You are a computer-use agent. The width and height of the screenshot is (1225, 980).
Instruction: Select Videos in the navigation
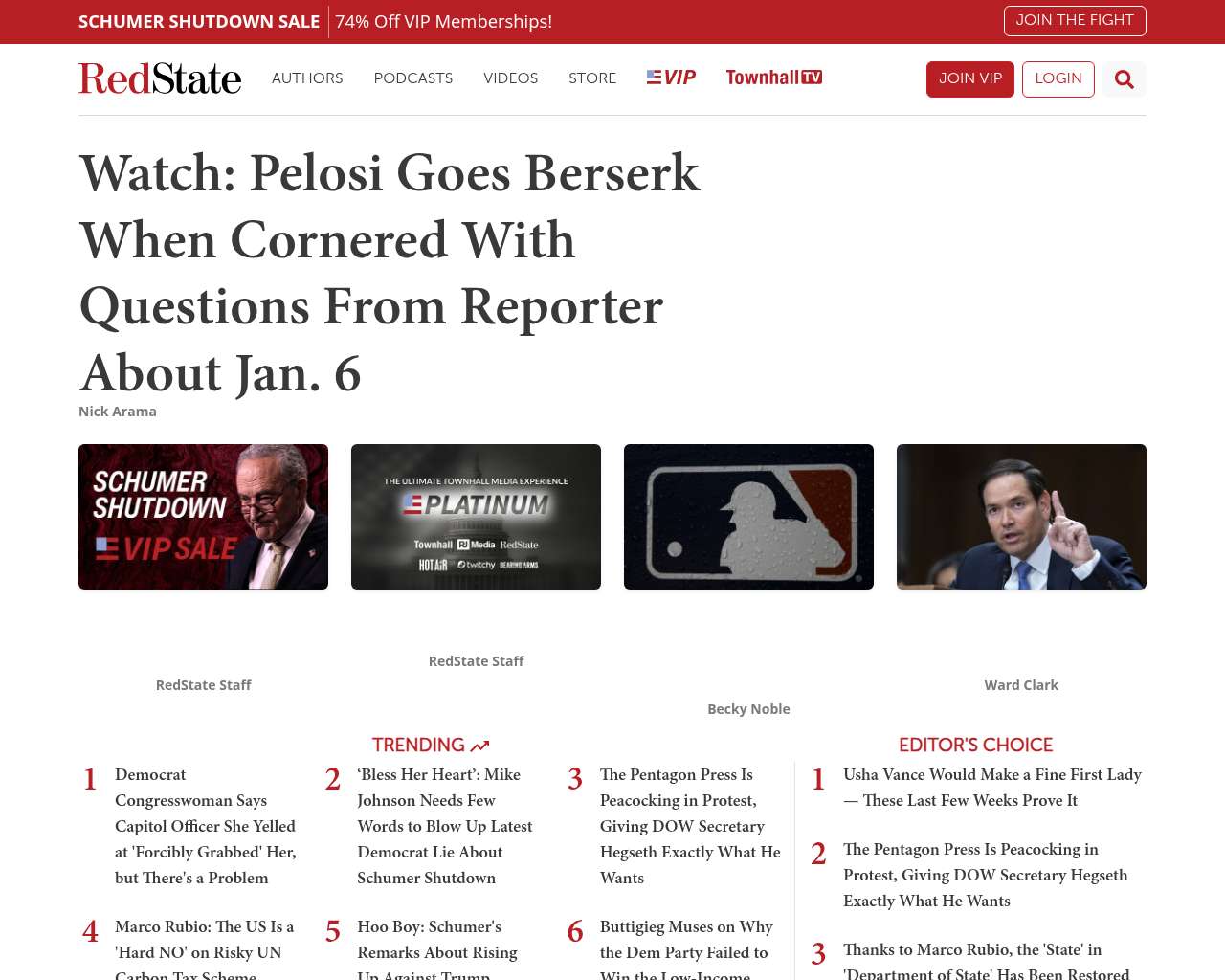511,78
